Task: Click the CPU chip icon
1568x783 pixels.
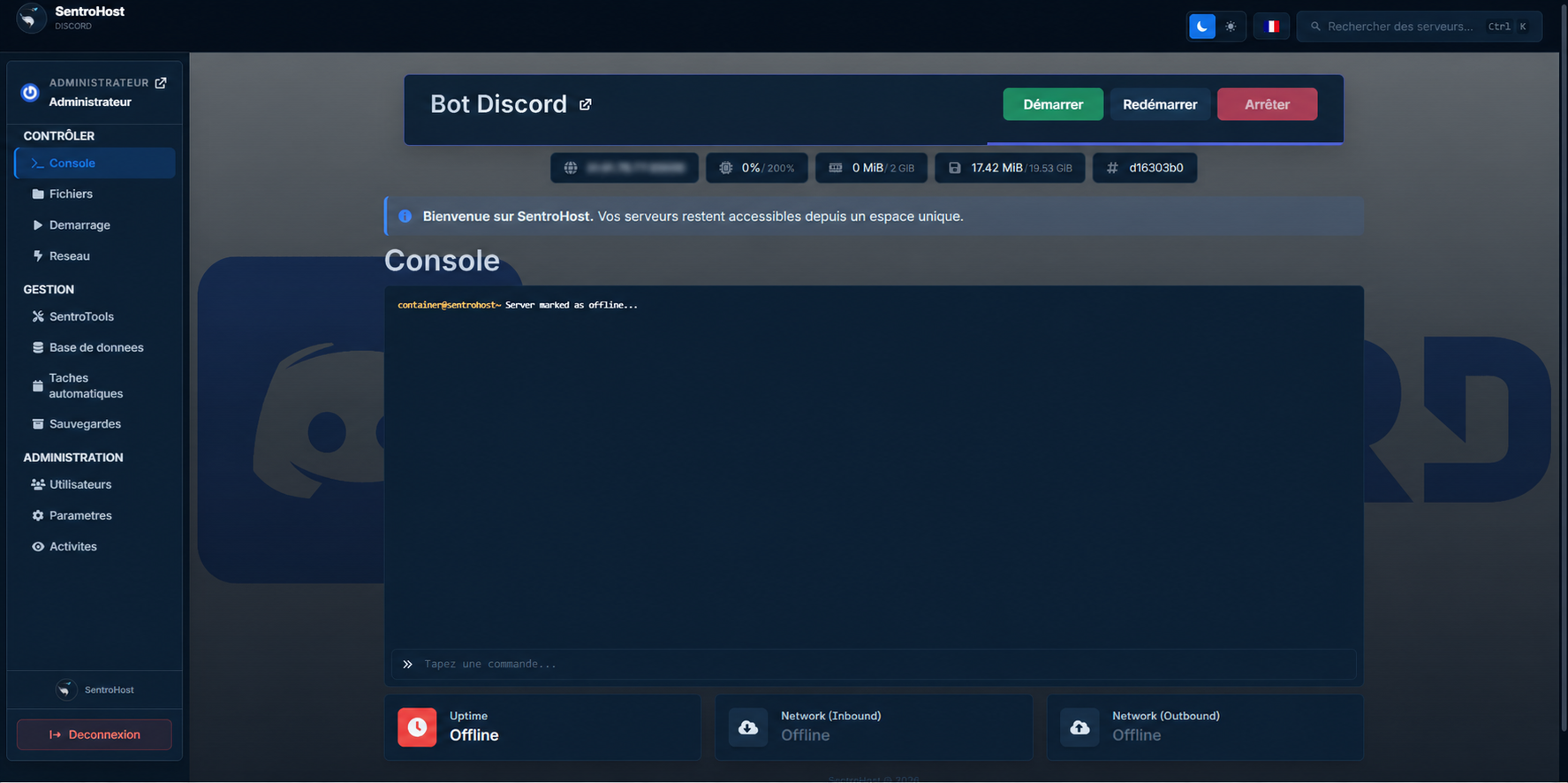Action: pos(726,168)
